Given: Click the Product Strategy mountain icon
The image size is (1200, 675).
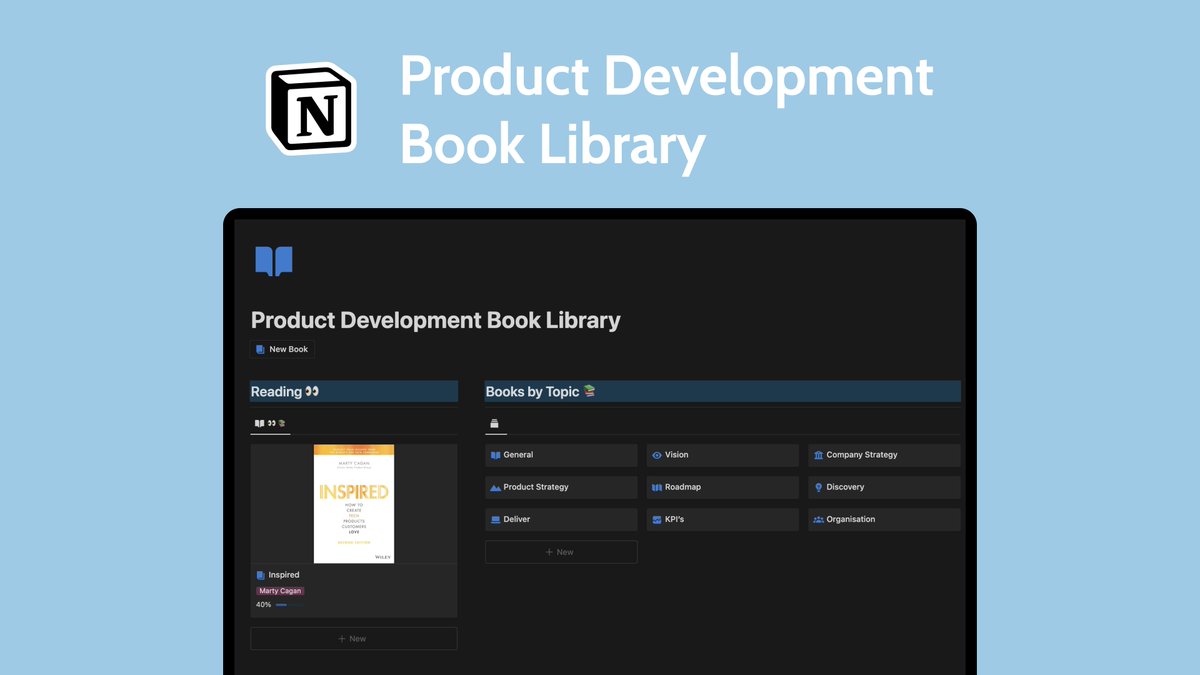Looking at the screenshot, I should click(495, 487).
